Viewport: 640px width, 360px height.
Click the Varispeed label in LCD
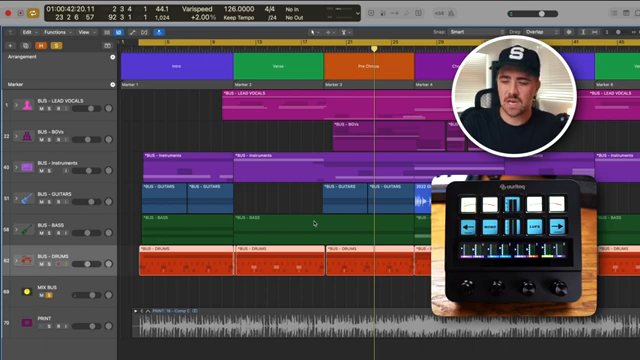[x=197, y=9]
